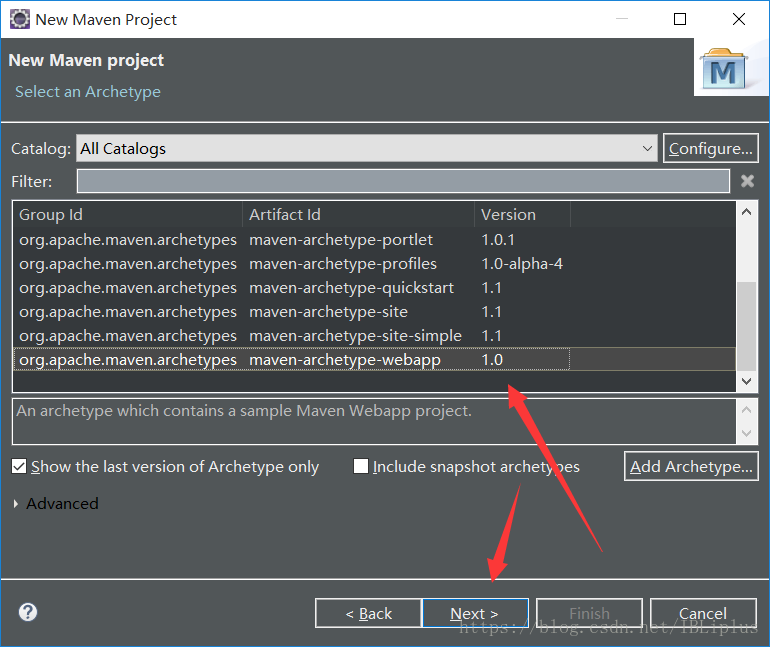This screenshot has height=647, width=770.
Task: Select maven-archetype-profiles row
Action: click(x=374, y=264)
